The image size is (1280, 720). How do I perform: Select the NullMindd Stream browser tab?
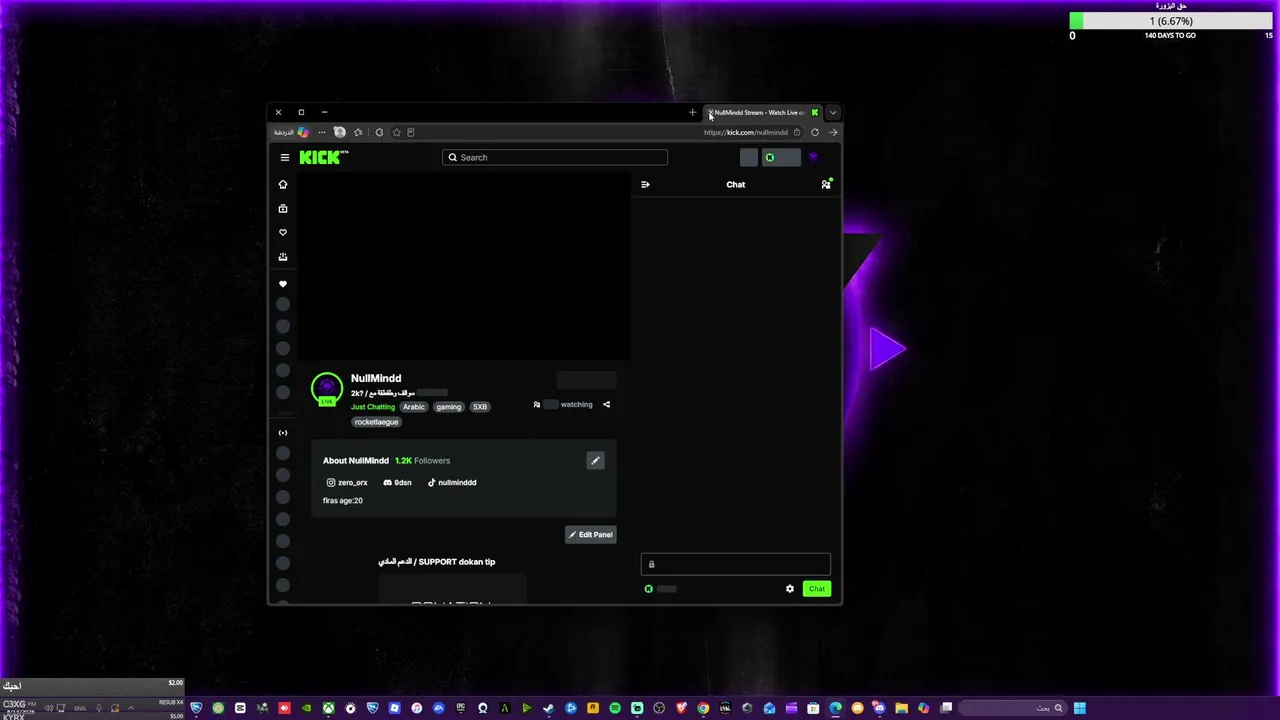(764, 112)
